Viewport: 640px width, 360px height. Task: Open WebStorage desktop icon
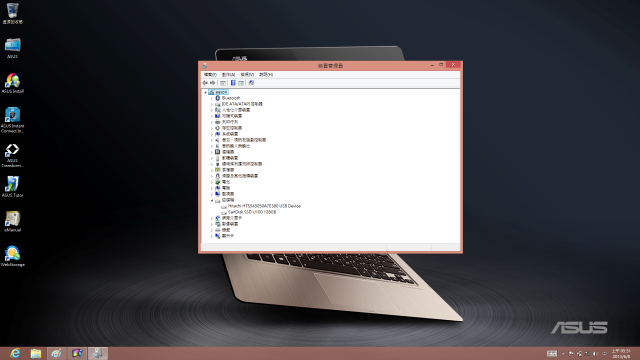click(13, 256)
